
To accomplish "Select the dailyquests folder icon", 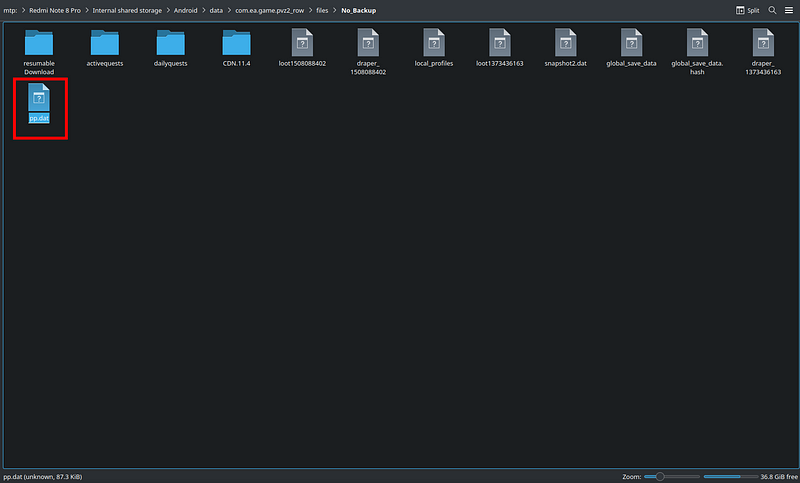I will [170, 42].
